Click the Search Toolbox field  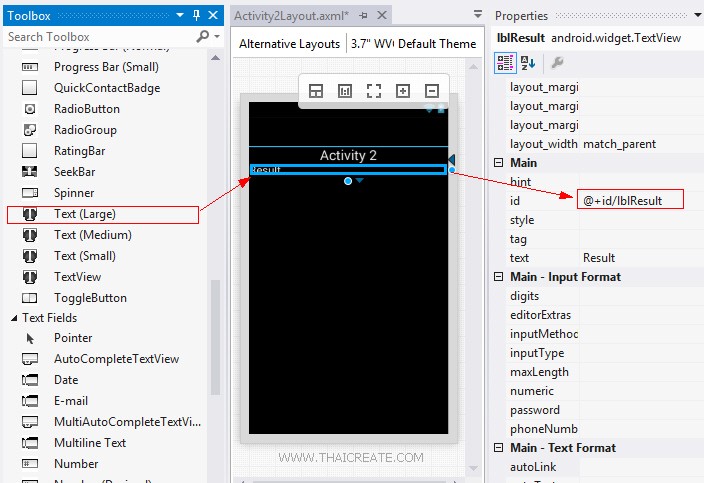pos(101,37)
